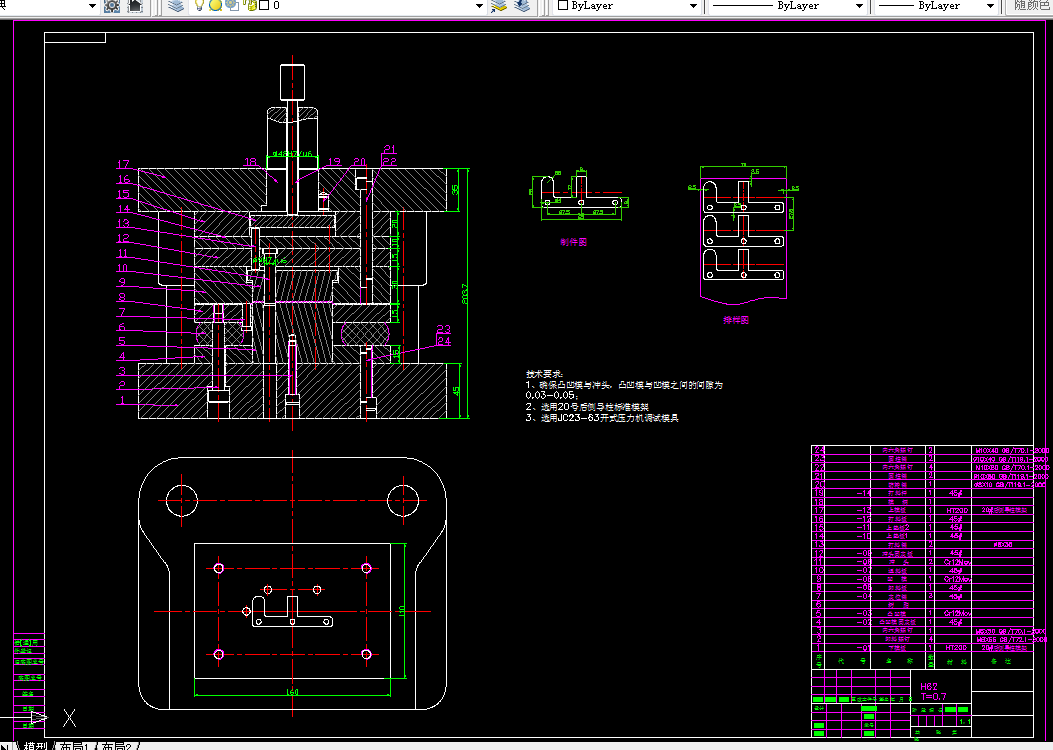This screenshot has height=750, width=1053.
Task: Select part balloon number 15
Action: tap(123, 194)
